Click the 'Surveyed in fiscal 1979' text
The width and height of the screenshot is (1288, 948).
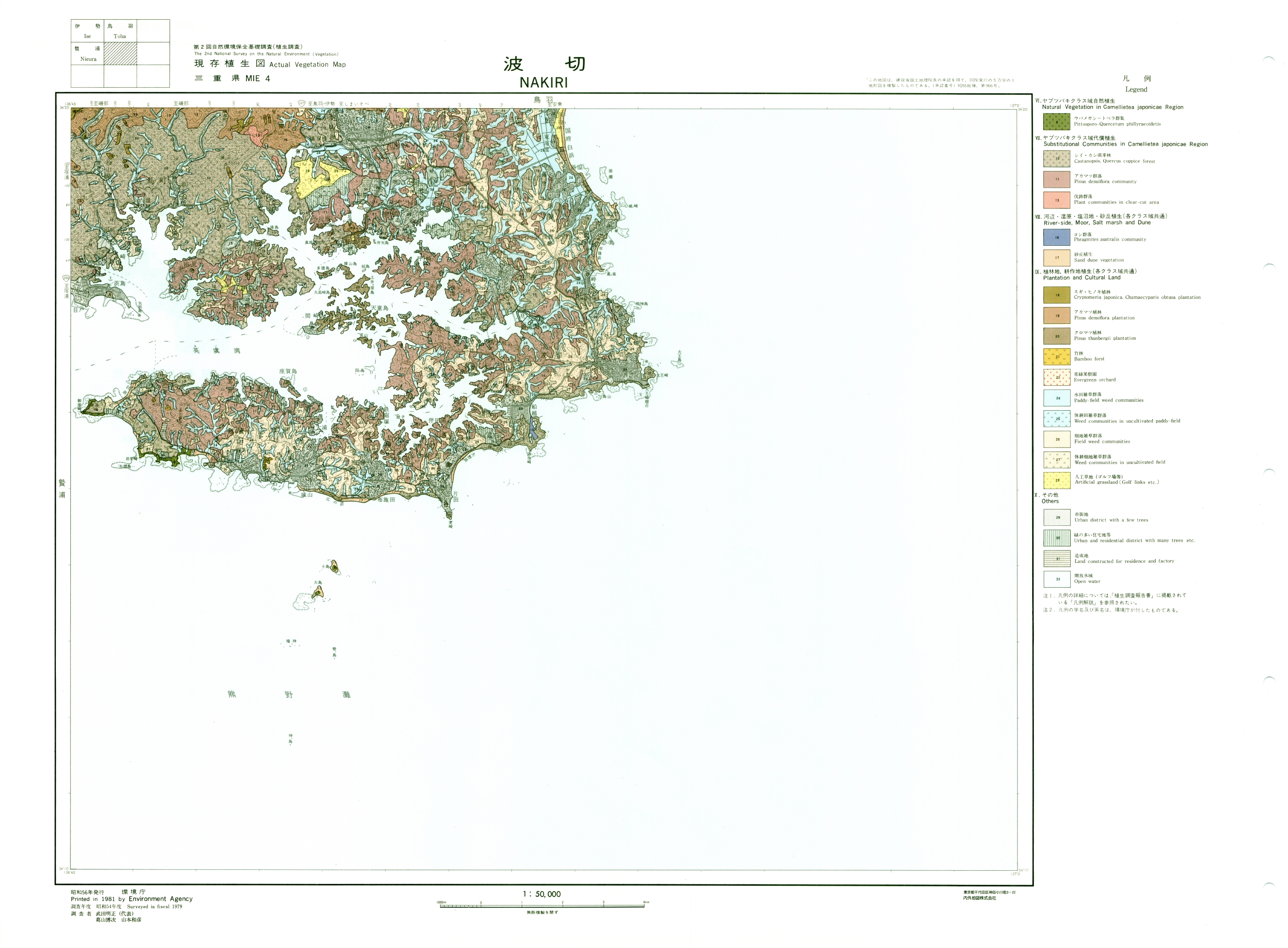point(154,907)
